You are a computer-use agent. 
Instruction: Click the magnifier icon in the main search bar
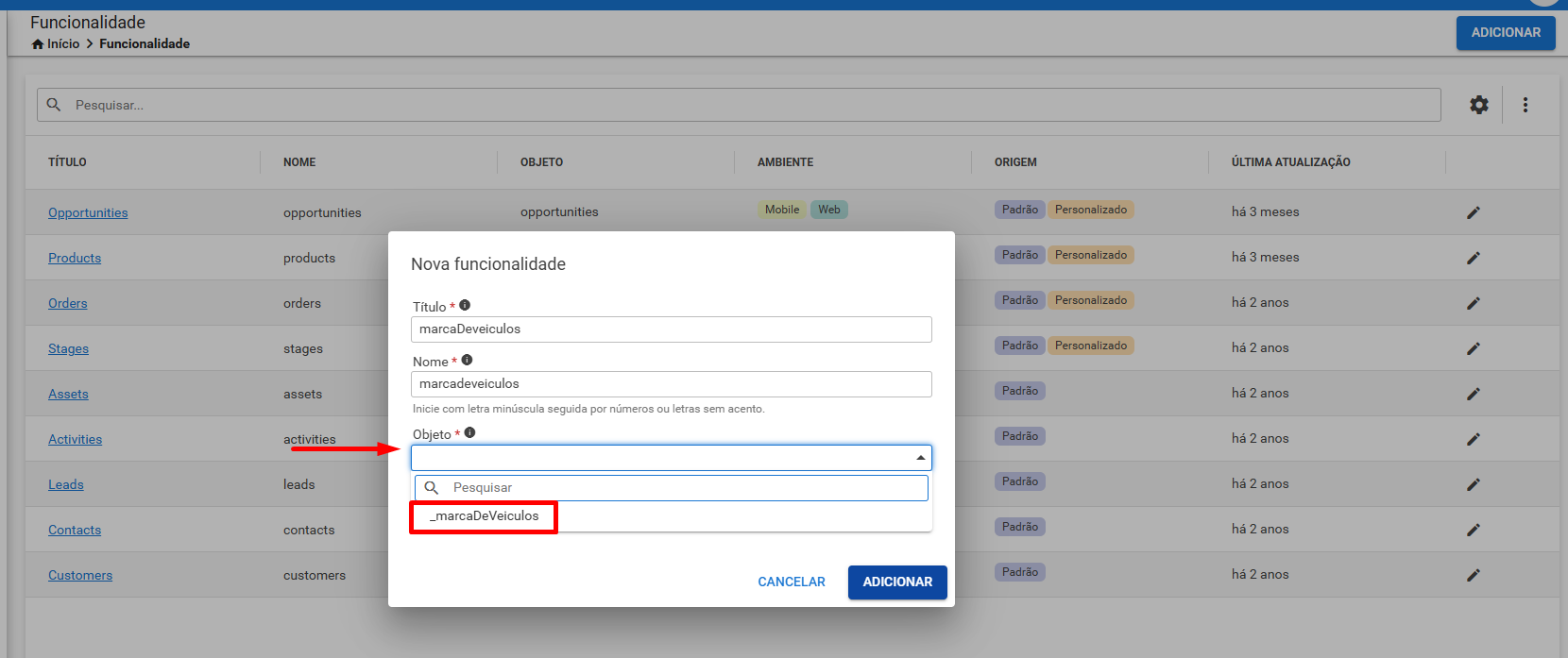point(54,105)
